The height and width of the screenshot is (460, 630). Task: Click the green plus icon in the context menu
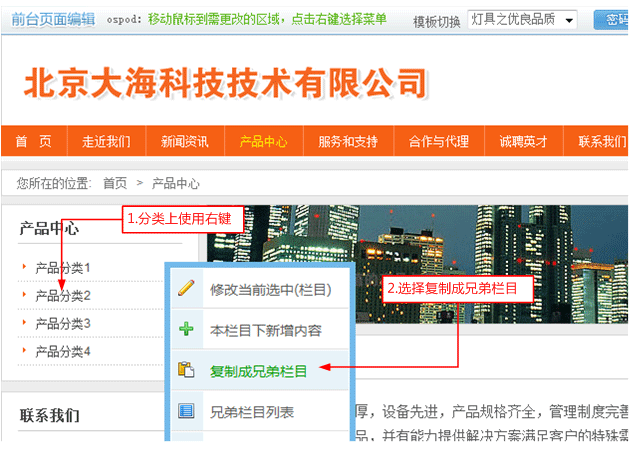(186, 329)
